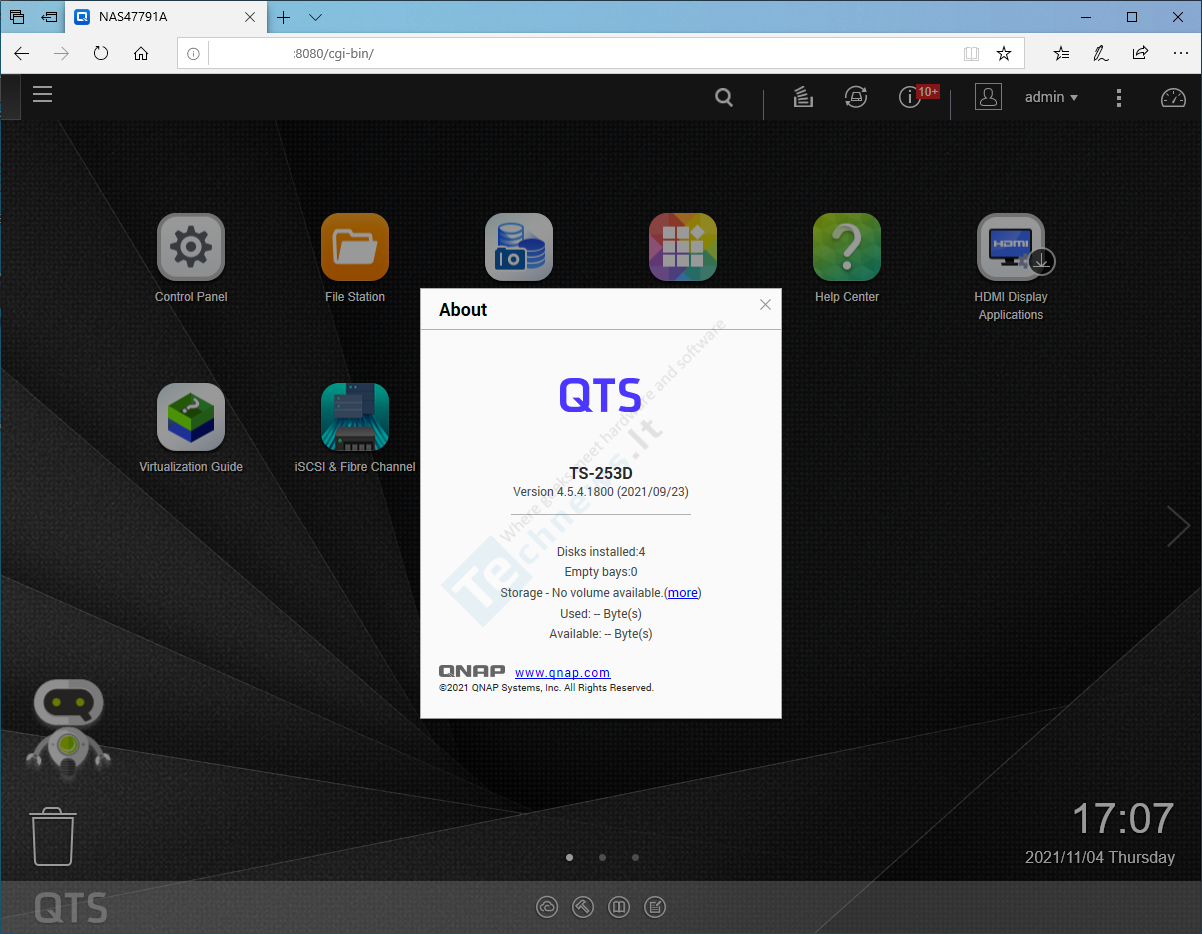Open External Devices icon
This screenshot has width=1202, height=934.
(x=856, y=97)
